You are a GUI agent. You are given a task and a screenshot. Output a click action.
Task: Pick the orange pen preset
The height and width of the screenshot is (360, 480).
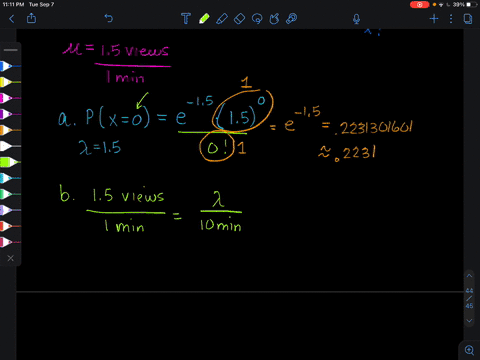[10, 130]
